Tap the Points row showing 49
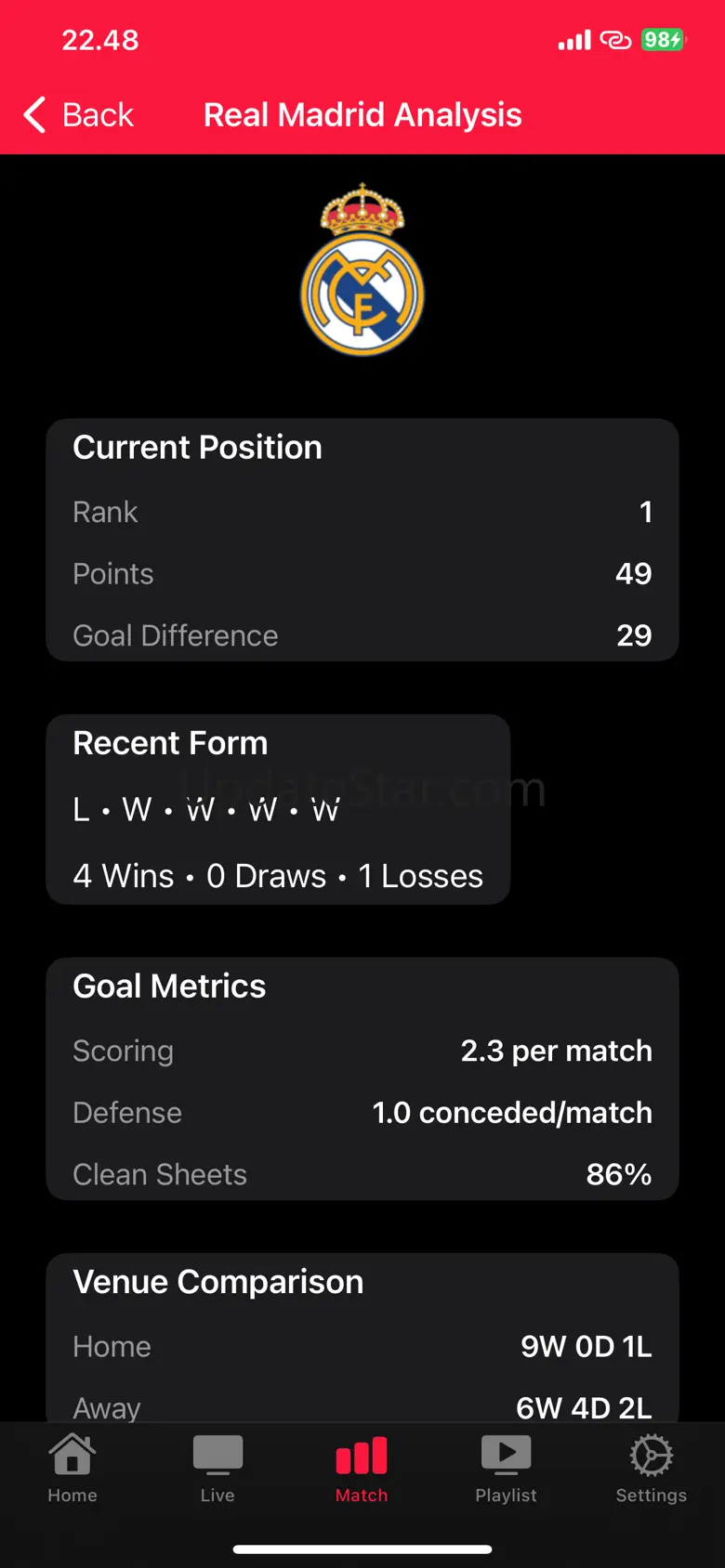 [x=362, y=574]
